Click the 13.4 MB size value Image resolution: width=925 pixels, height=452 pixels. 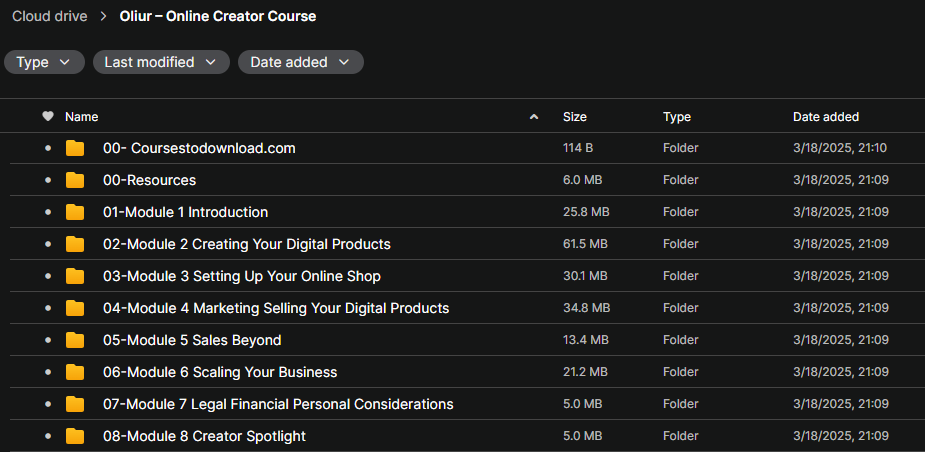585,340
